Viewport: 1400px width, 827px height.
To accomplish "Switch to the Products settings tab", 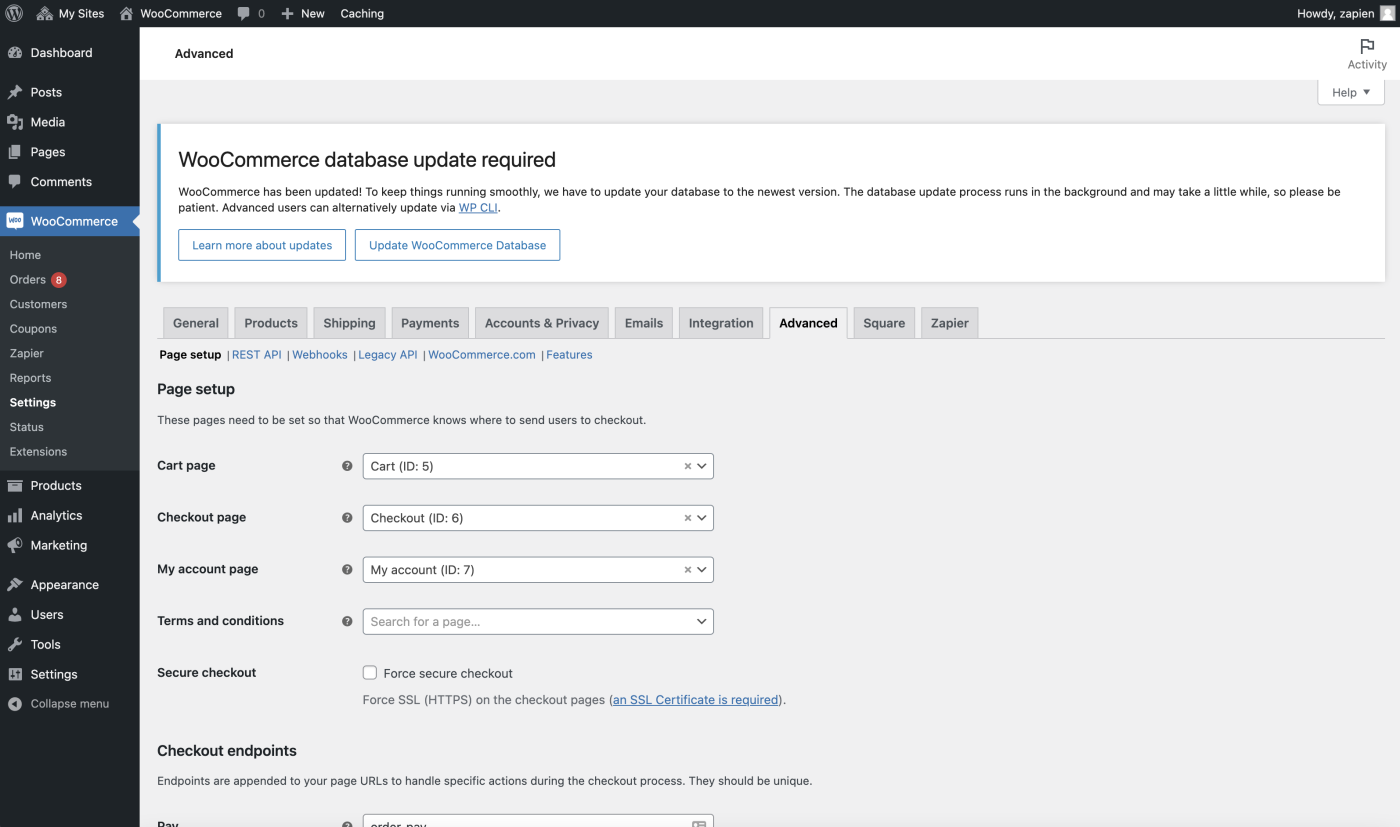I will [271, 323].
